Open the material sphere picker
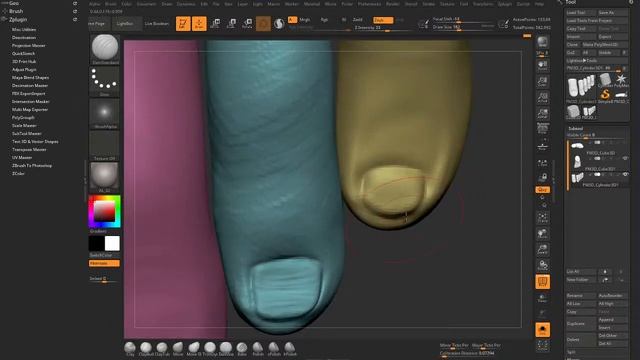This screenshot has height=360, width=640. 104,177
